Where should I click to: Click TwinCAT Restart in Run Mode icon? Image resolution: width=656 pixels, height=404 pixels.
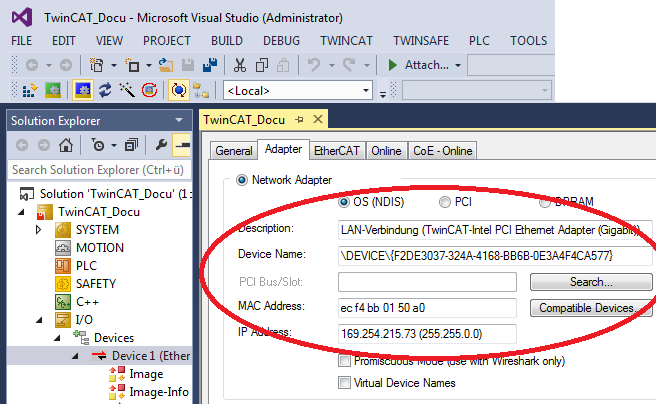pos(53,90)
